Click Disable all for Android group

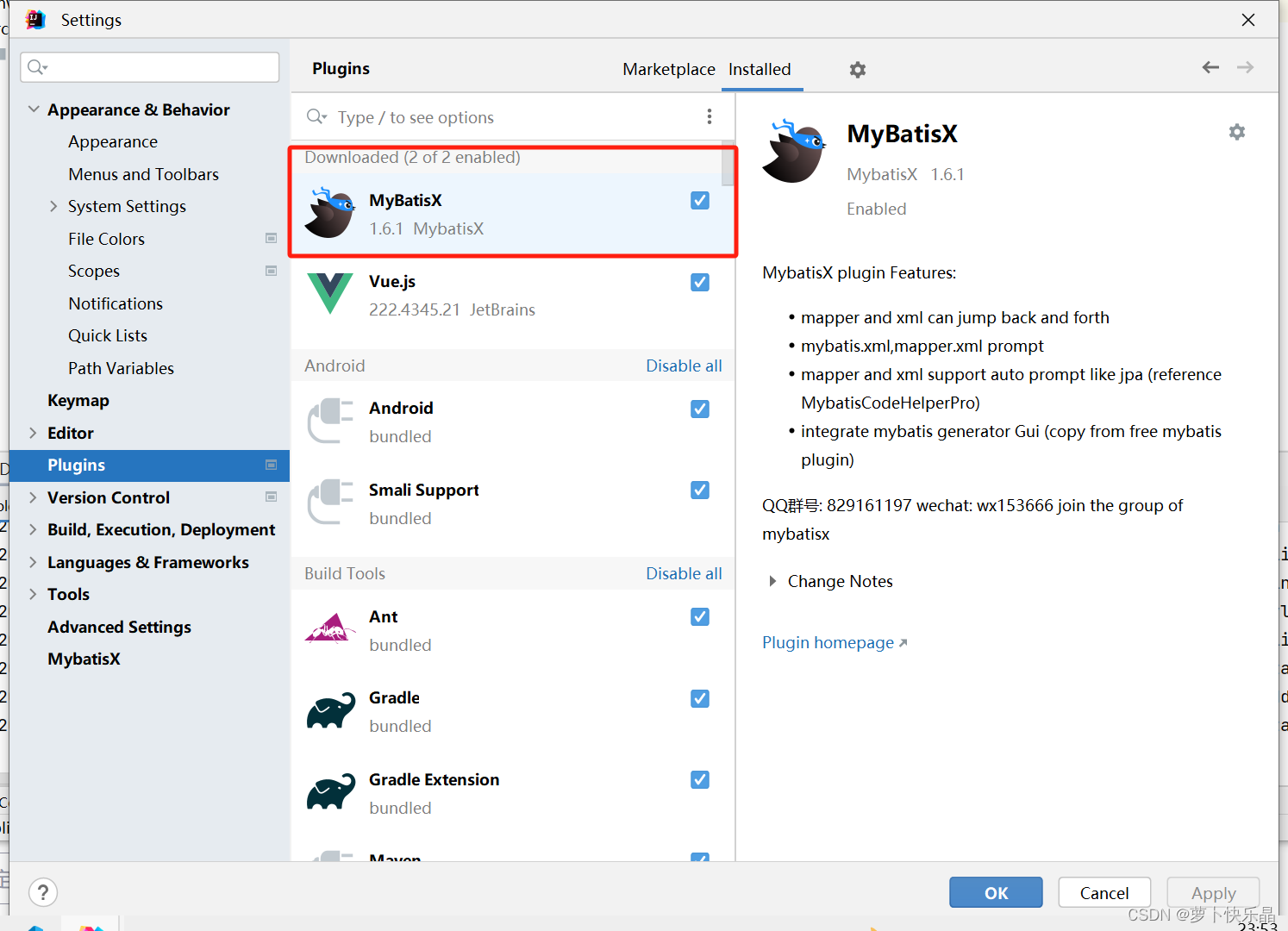tap(684, 366)
